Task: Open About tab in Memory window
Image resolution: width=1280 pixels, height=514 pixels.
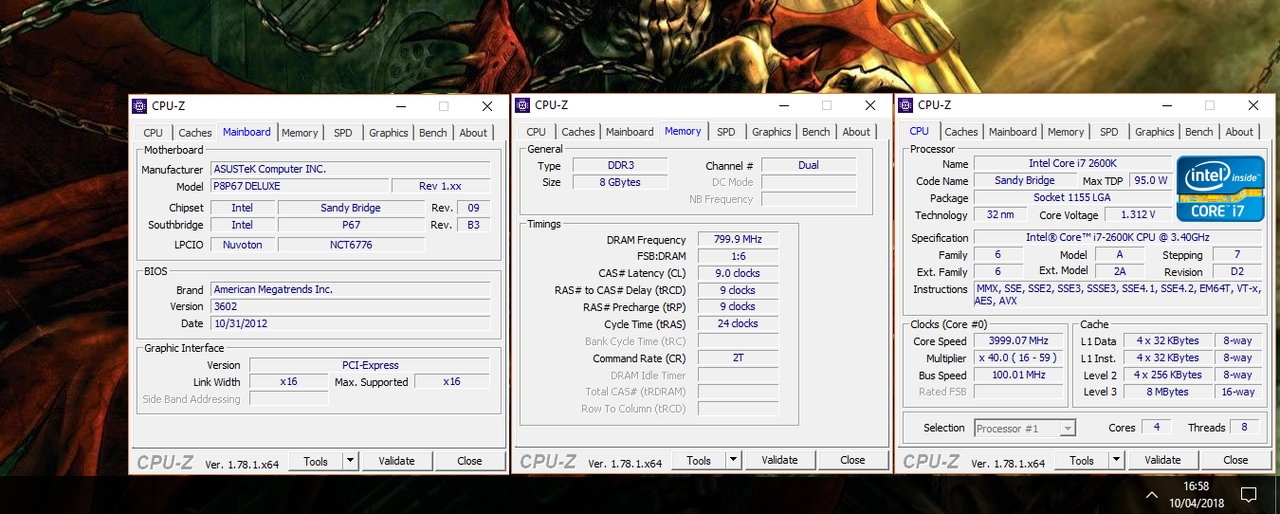Action: (x=856, y=132)
